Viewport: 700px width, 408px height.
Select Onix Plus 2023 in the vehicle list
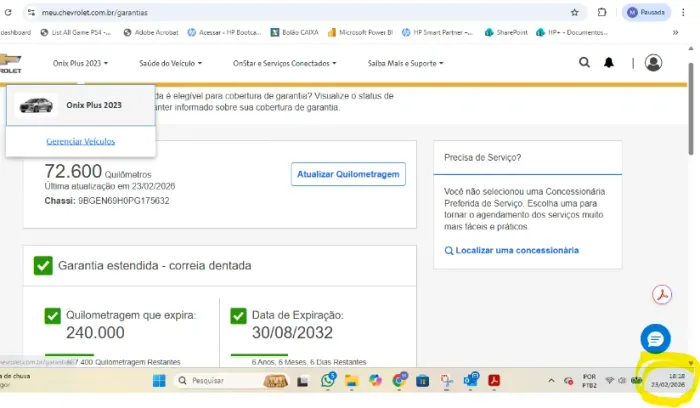(81, 105)
